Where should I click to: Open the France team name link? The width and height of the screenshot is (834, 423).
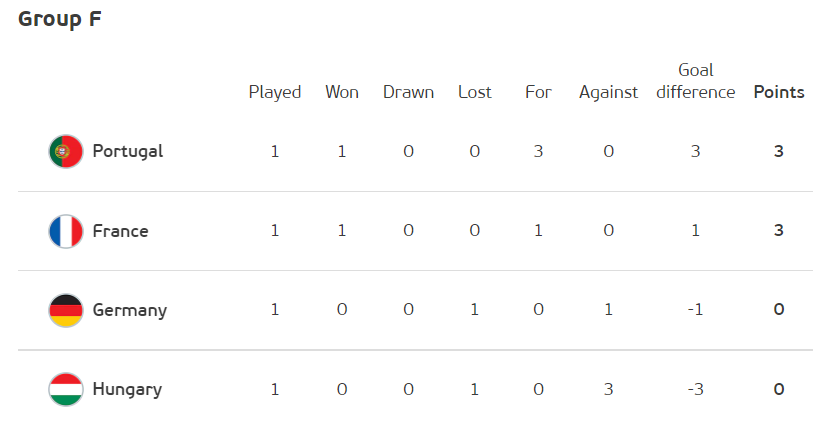(121, 231)
